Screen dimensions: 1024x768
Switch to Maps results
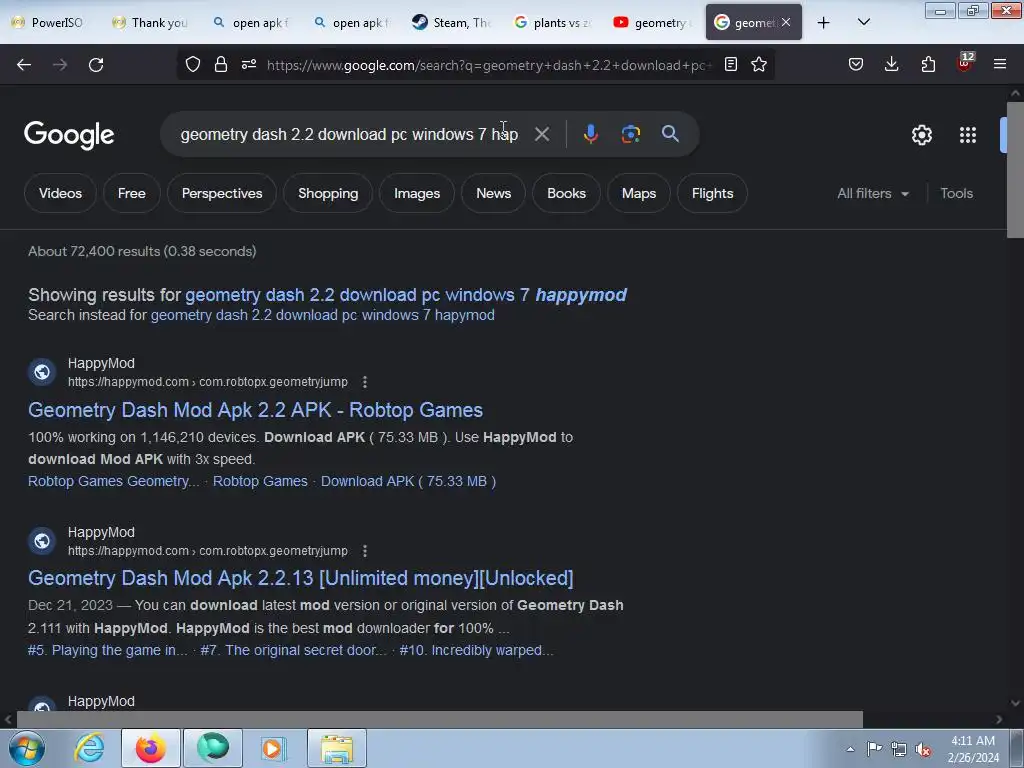click(x=639, y=193)
